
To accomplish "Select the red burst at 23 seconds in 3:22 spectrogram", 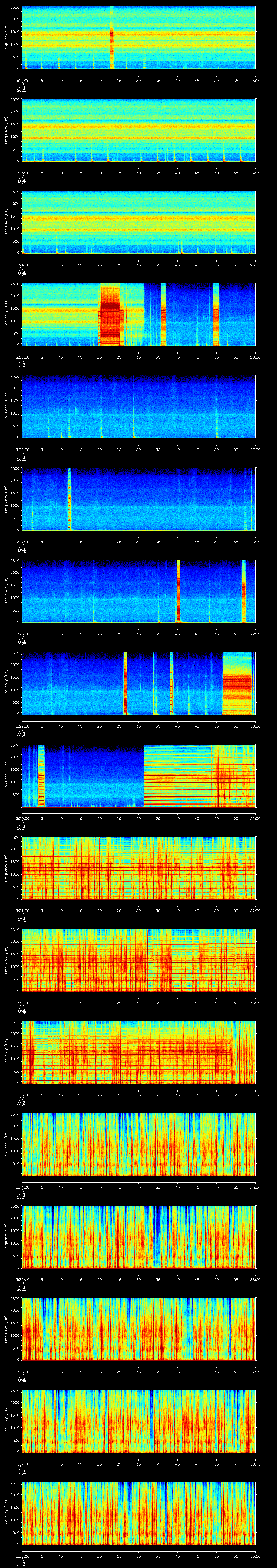I will click(x=111, y=38).
